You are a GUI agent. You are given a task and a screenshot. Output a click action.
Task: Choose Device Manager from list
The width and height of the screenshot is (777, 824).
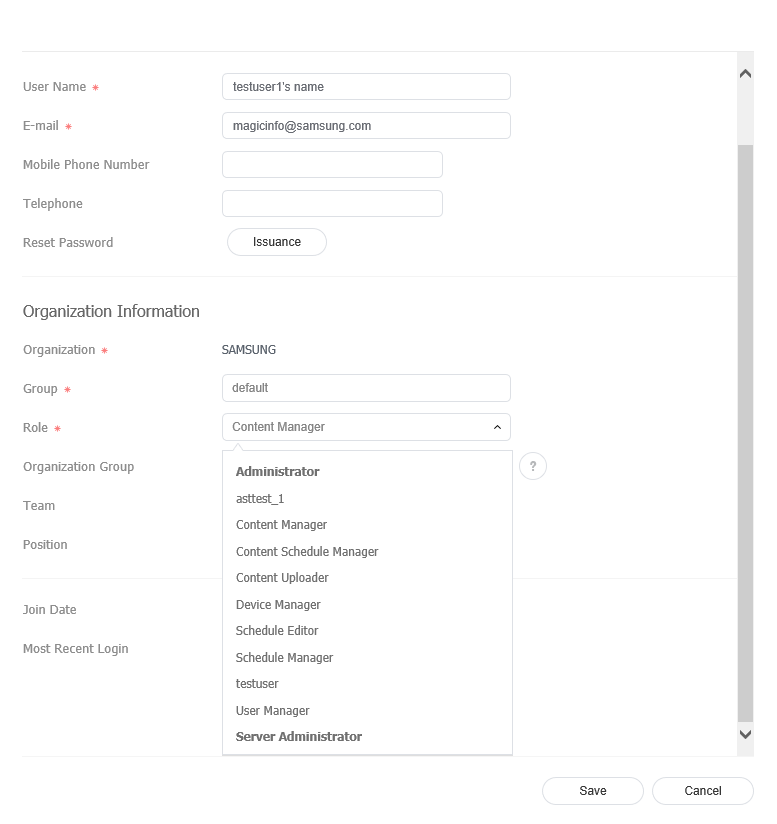pyautogui.click(x=278, y=605)
